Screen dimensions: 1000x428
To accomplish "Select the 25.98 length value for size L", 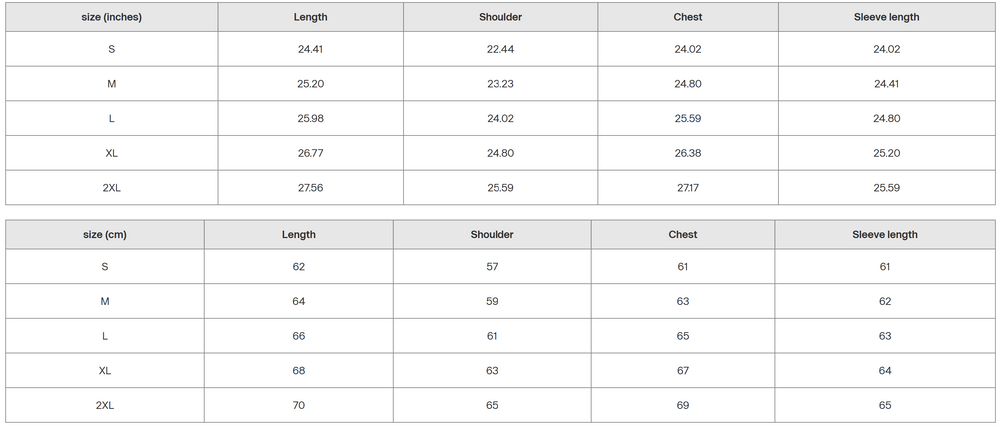I will pyautogui.click(x=310, y=119).
